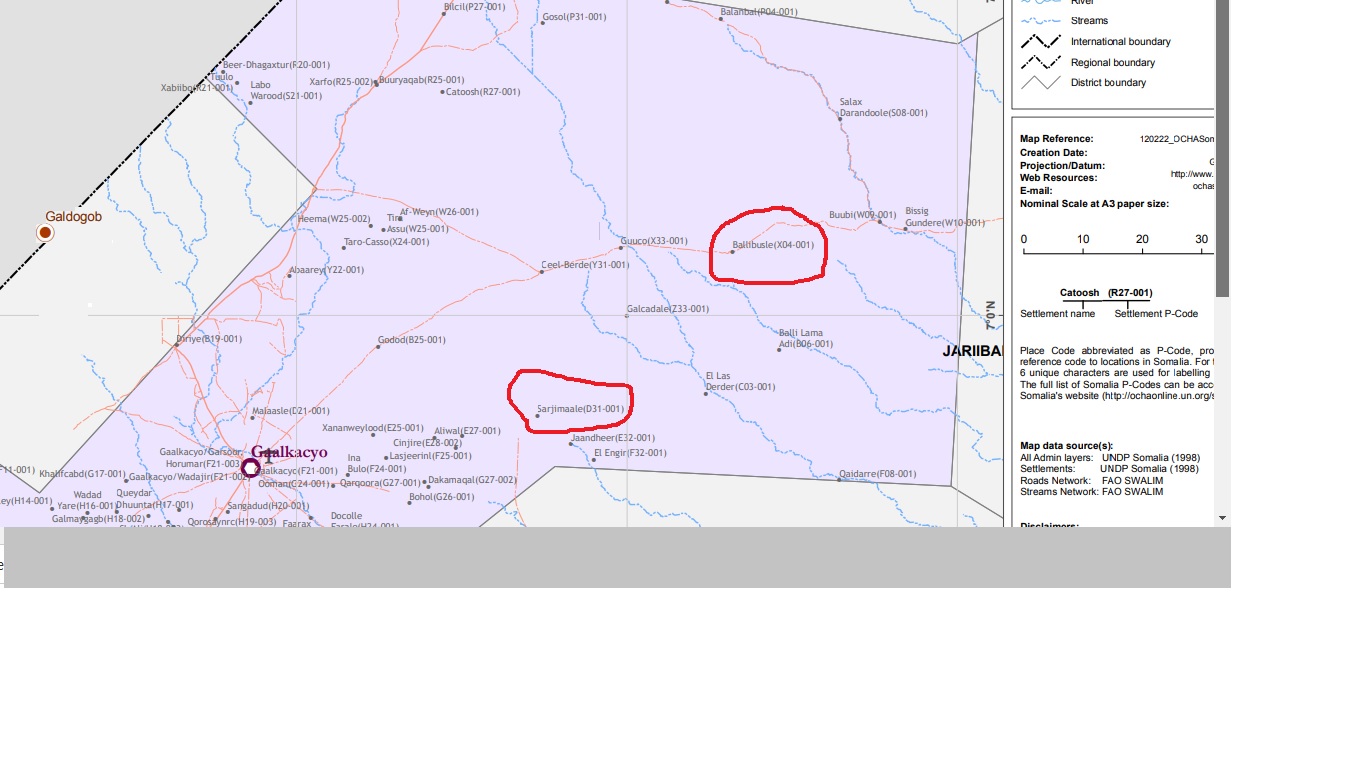Click the Dhuunta(H17-001) label

tap(155, 505)
